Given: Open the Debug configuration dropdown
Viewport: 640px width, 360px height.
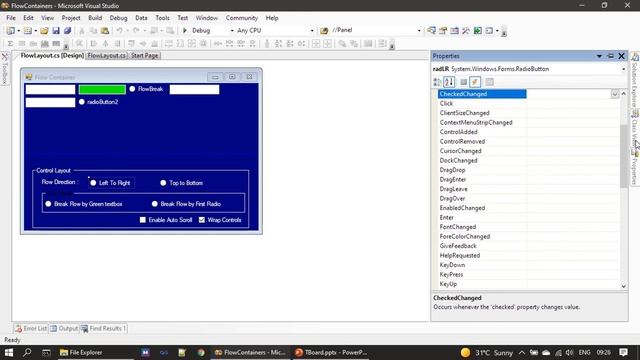Looking at the screenshot, I should (x=232, y=31).
